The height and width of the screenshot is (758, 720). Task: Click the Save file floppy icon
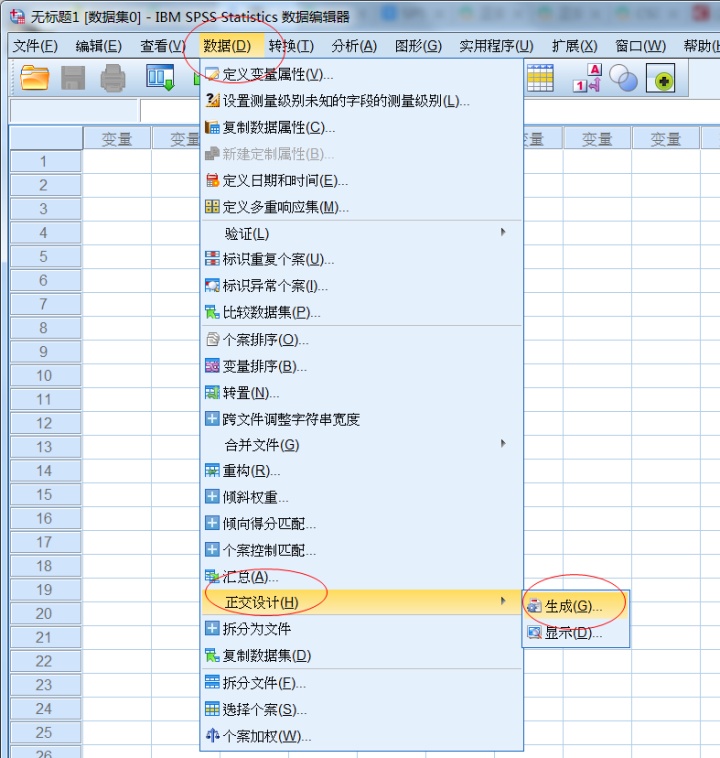[73, 78]
